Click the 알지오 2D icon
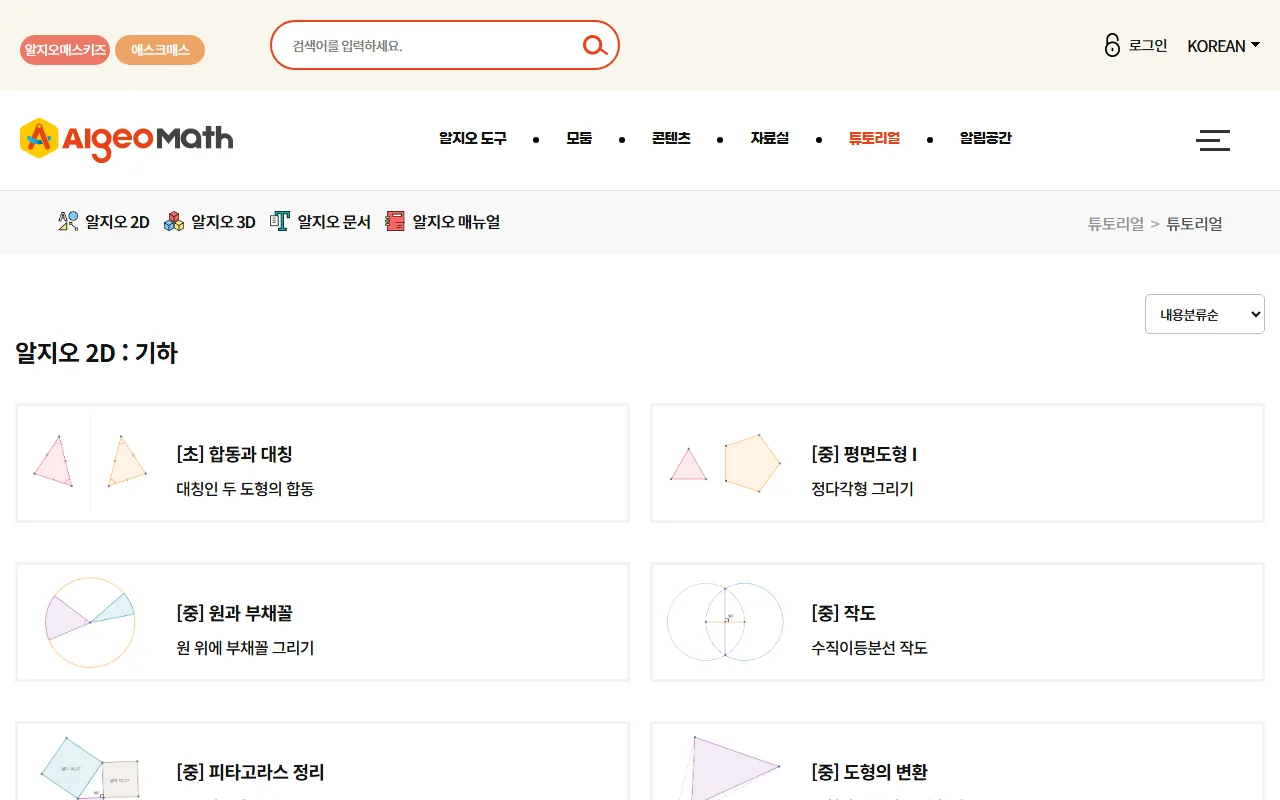The height and width of the screenshot is (800, 1280). (x=68, y=221)
